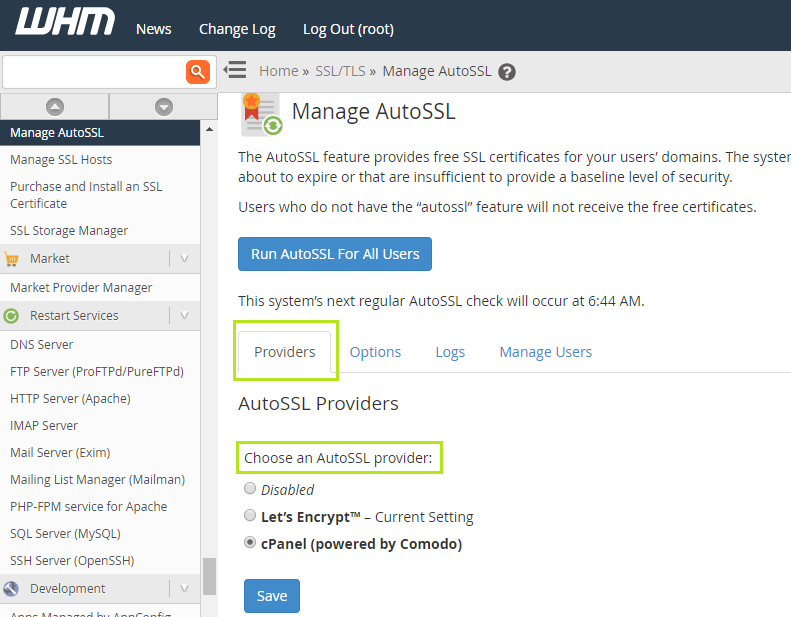This screenshot has height=617, width=791.
Task: Click the Market section header label
Action: (x=49, y=259)
